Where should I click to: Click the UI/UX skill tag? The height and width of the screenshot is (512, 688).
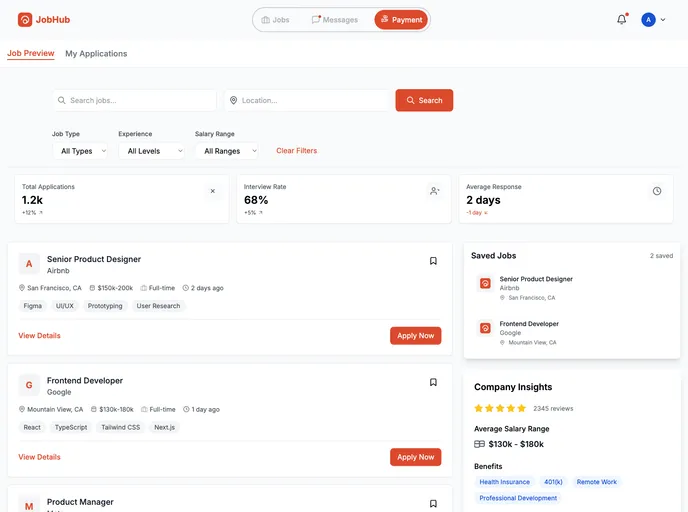click(65, 306)
